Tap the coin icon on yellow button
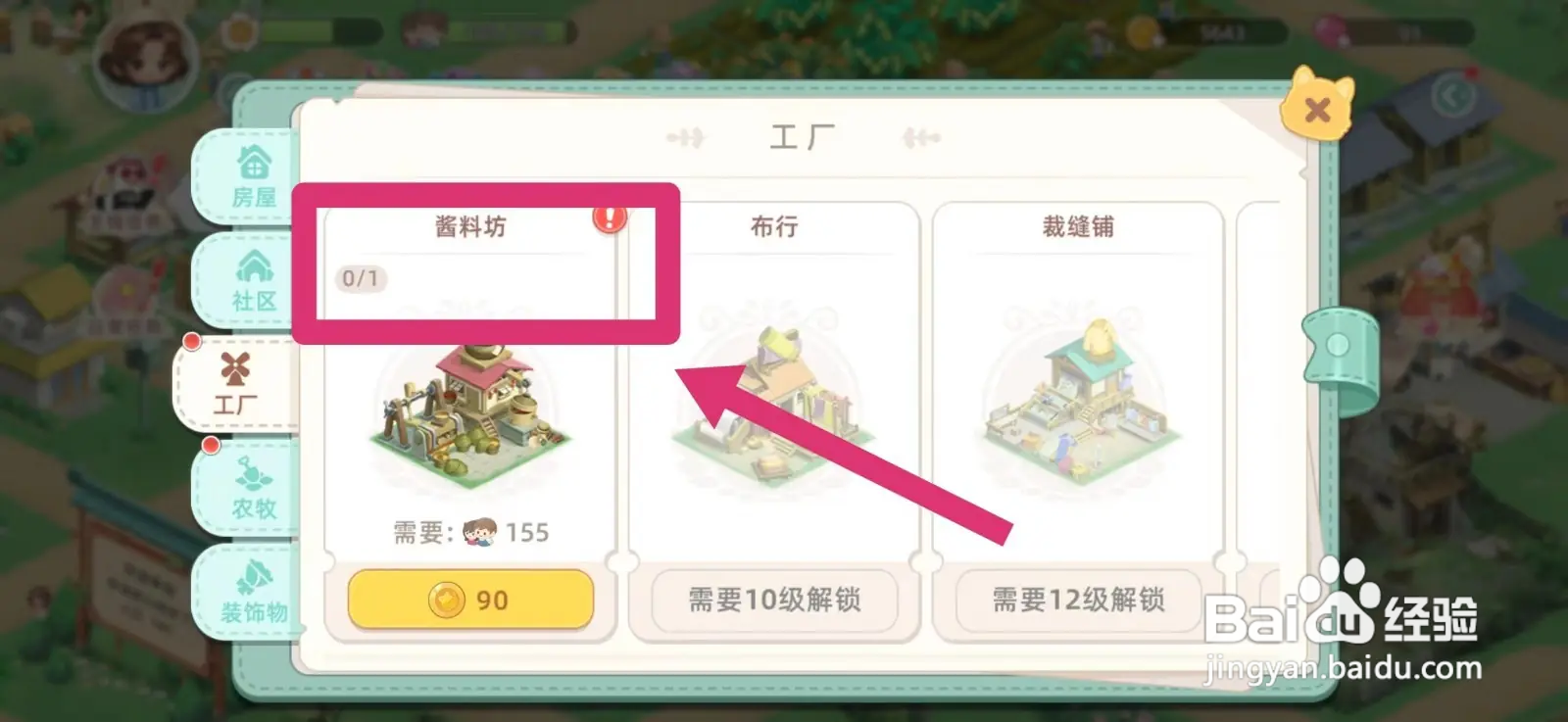 click(x=447, y=600)
